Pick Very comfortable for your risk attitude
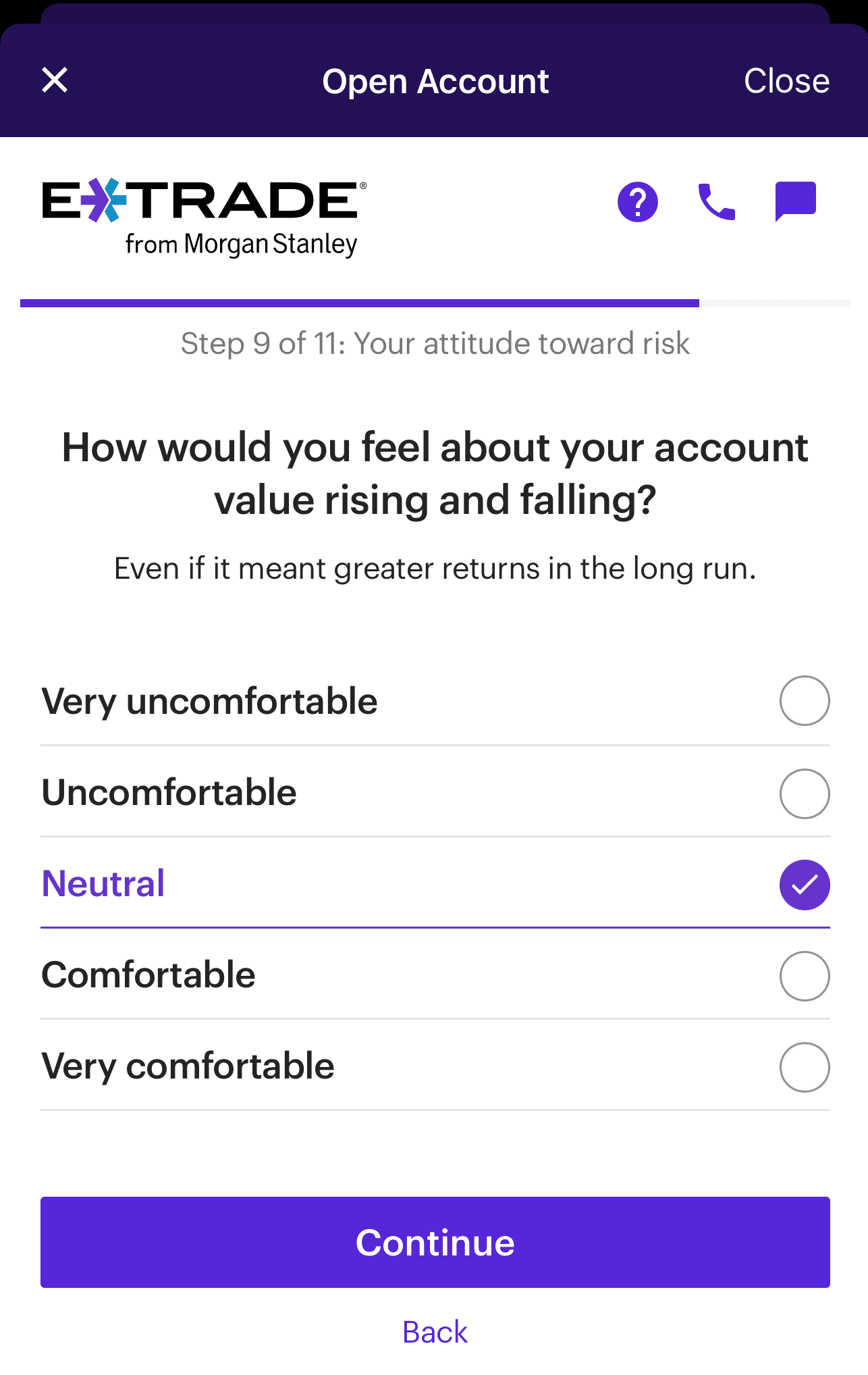 tap(804, 1067)
